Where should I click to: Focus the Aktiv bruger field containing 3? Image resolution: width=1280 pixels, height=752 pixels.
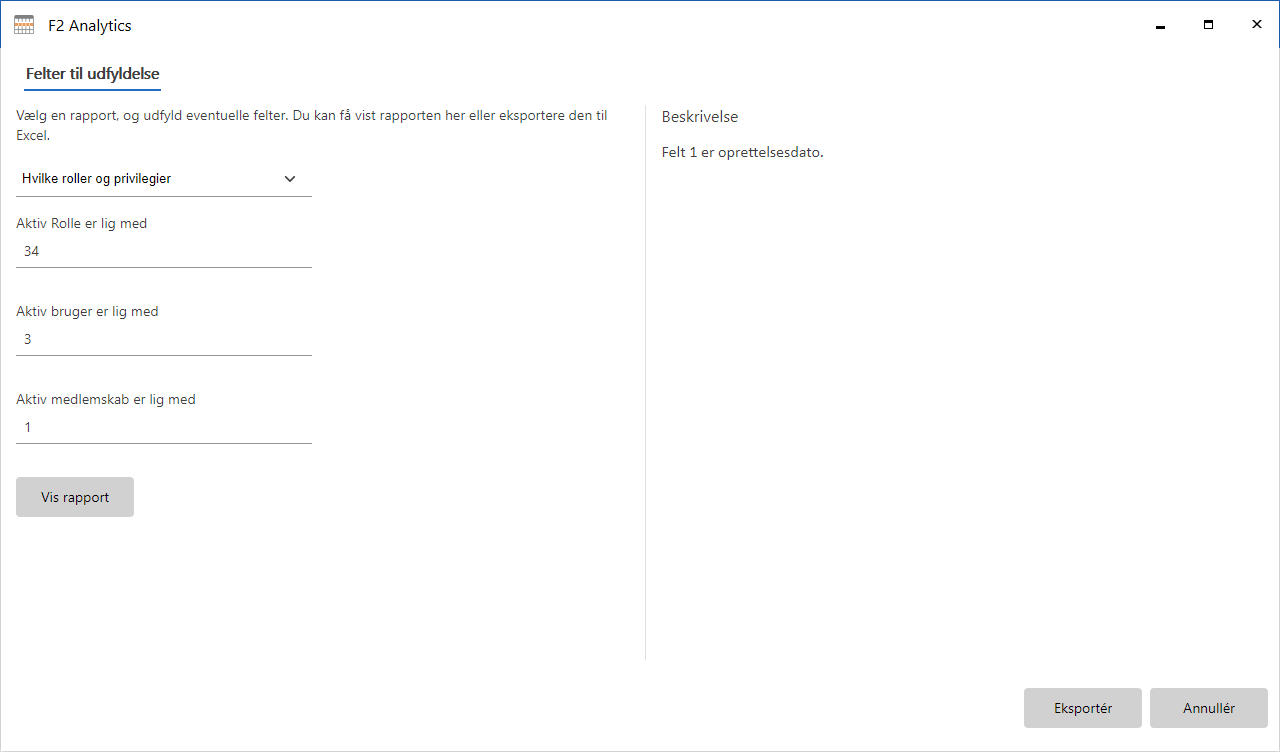coord(163,340)
